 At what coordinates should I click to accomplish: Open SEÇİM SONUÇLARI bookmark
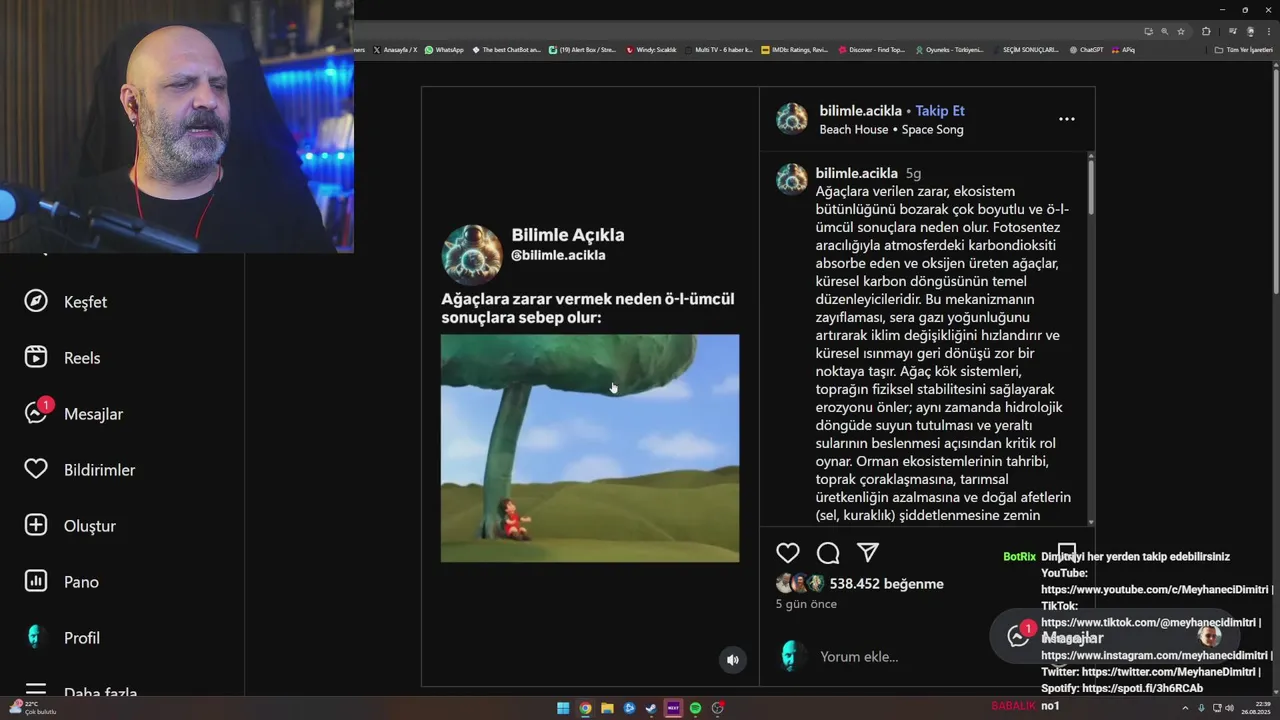[x=1024, y=49]
